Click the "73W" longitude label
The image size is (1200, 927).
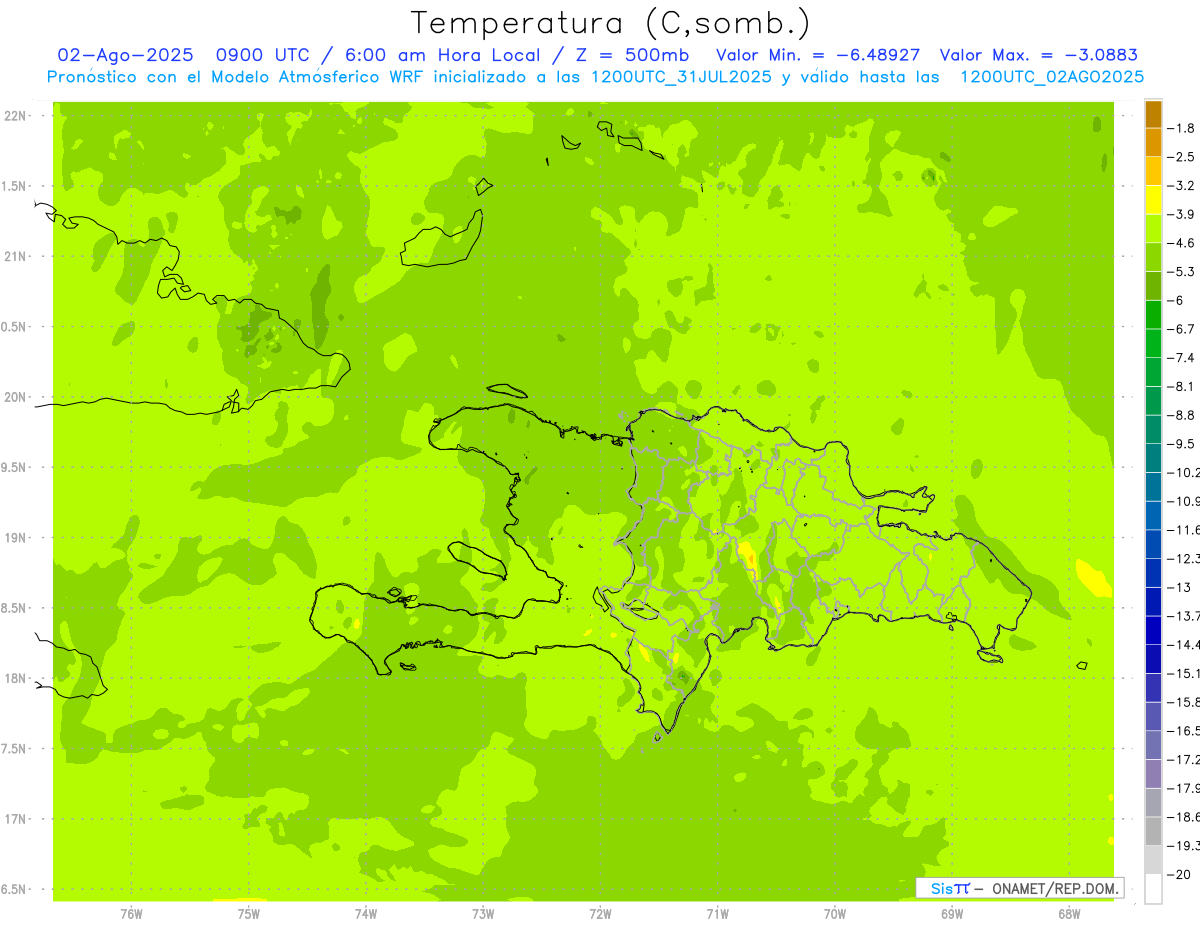click(x=483, y=913)
